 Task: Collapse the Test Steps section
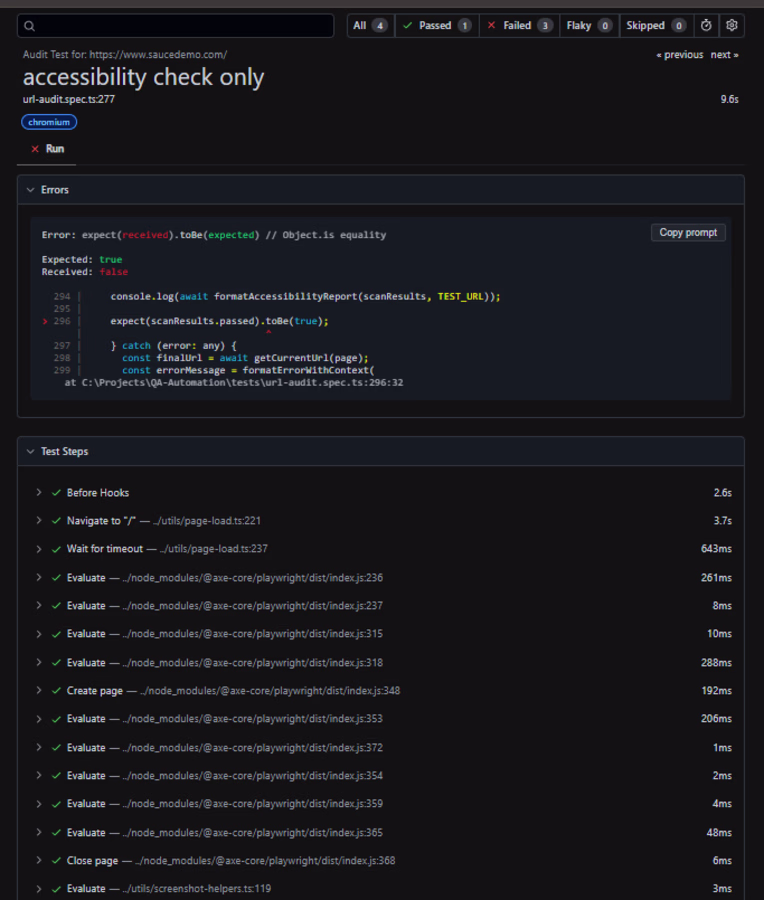(x=30, y=452)
